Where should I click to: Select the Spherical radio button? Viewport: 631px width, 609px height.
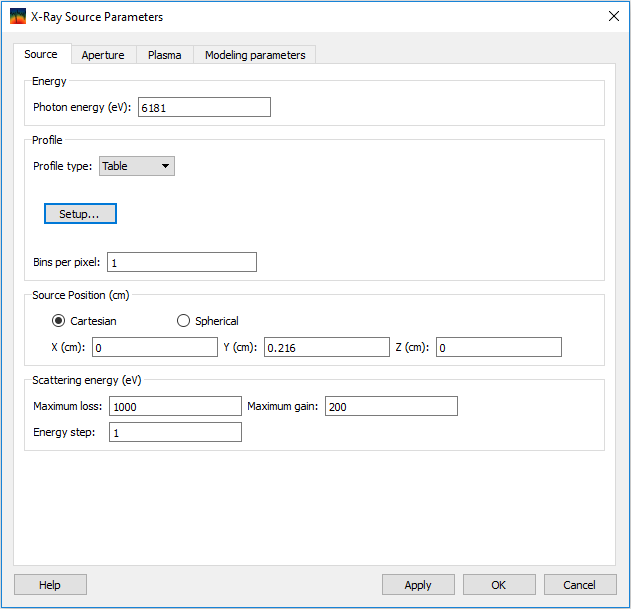pos(183,321)
